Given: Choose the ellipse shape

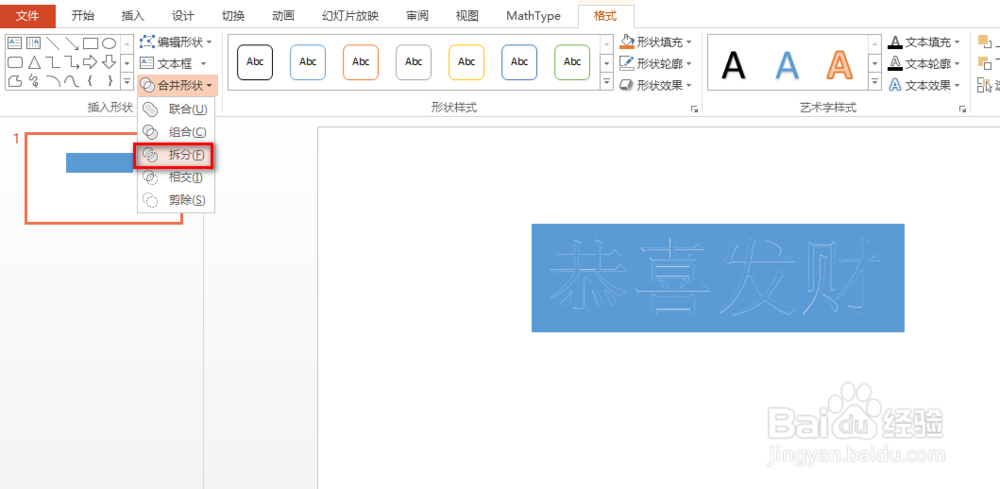Looking at the screenshot, I should pyautogui.click(x=109, y=43).
